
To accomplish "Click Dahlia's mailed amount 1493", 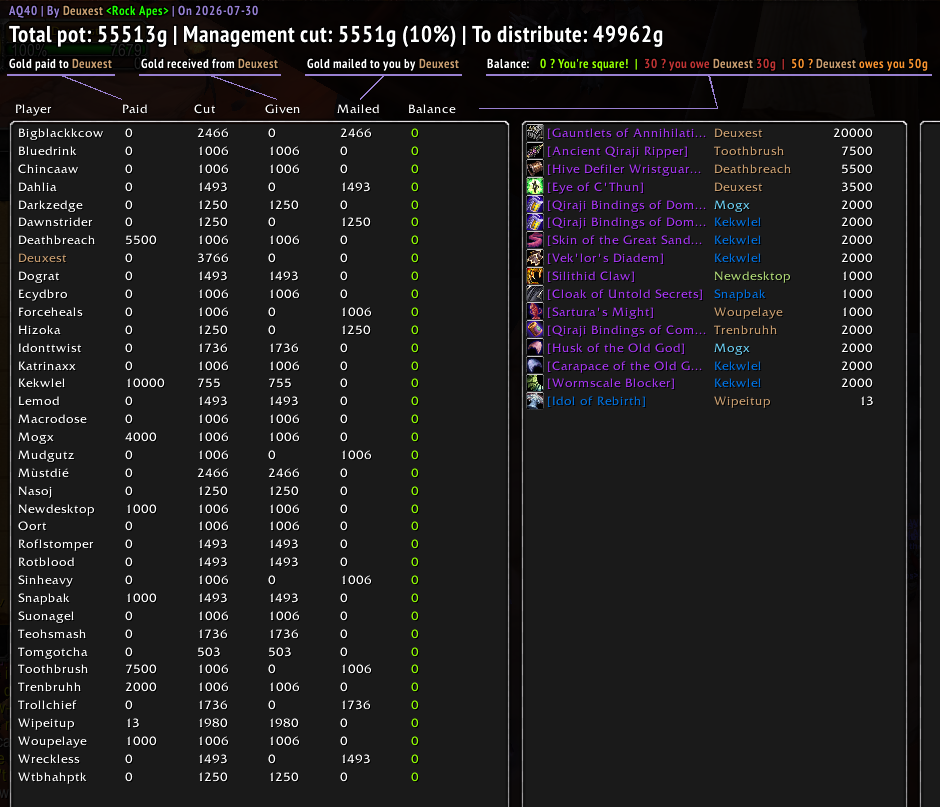I will [x=355, y=187].
